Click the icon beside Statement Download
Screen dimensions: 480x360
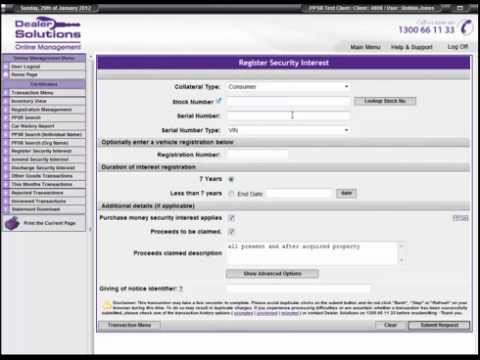click(6, 209)
